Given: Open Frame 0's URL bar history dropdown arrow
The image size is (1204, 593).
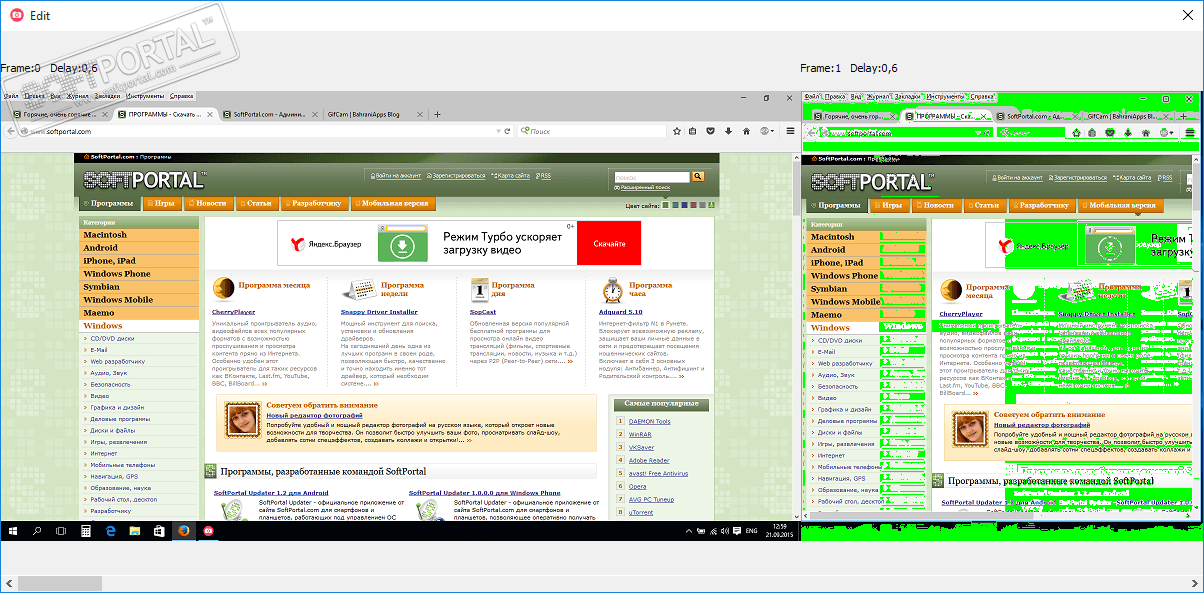Looking at the screenshot, I should pyautogui.click(x=497, y=131).
